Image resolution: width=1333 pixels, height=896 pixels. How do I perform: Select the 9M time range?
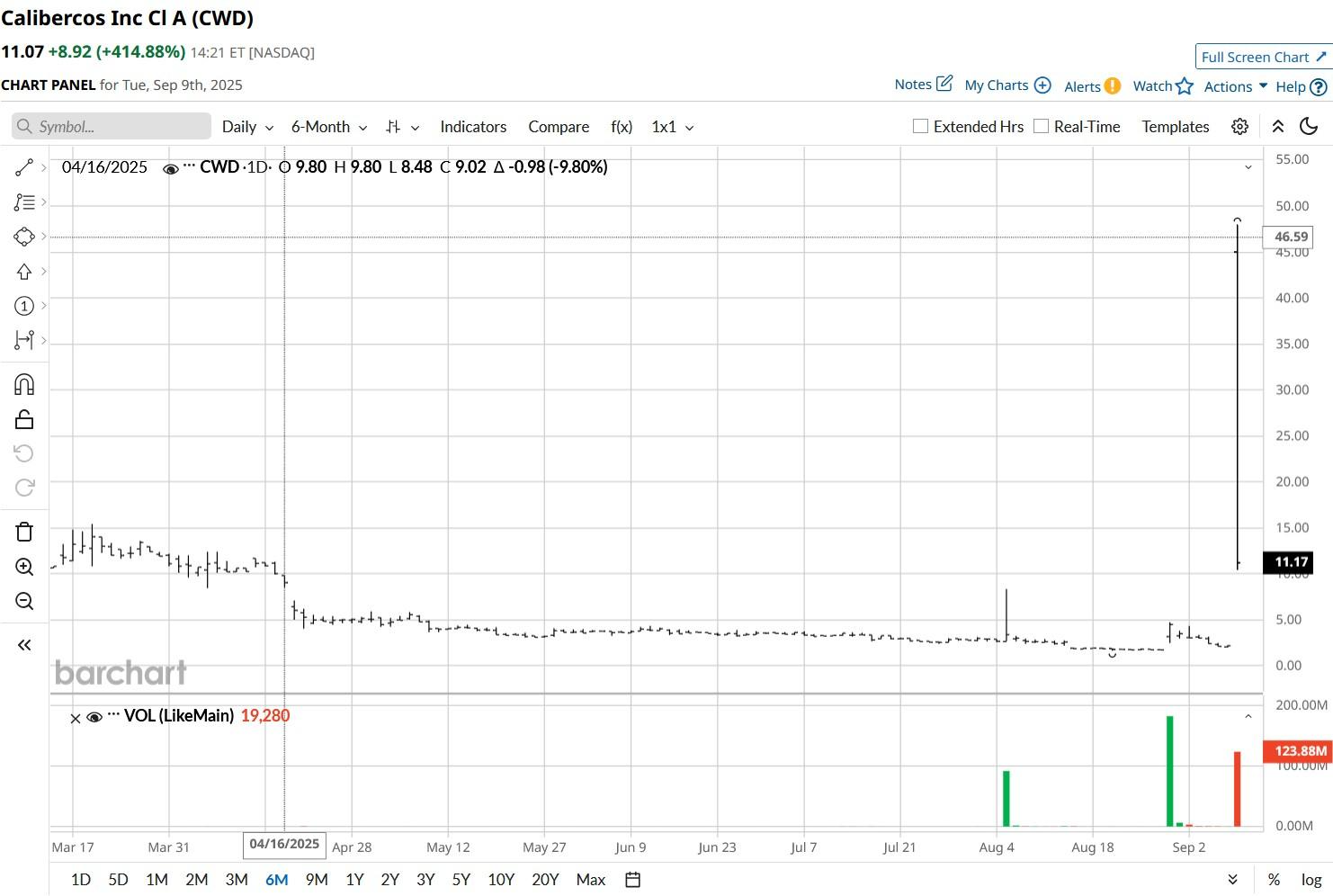click(317, 880)
